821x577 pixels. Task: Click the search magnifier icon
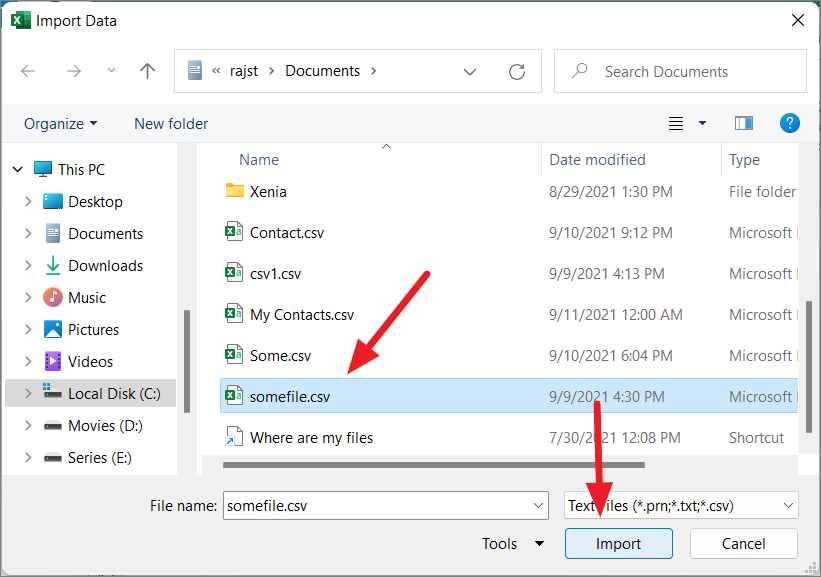pyautogui.click(x=578, y=71)
